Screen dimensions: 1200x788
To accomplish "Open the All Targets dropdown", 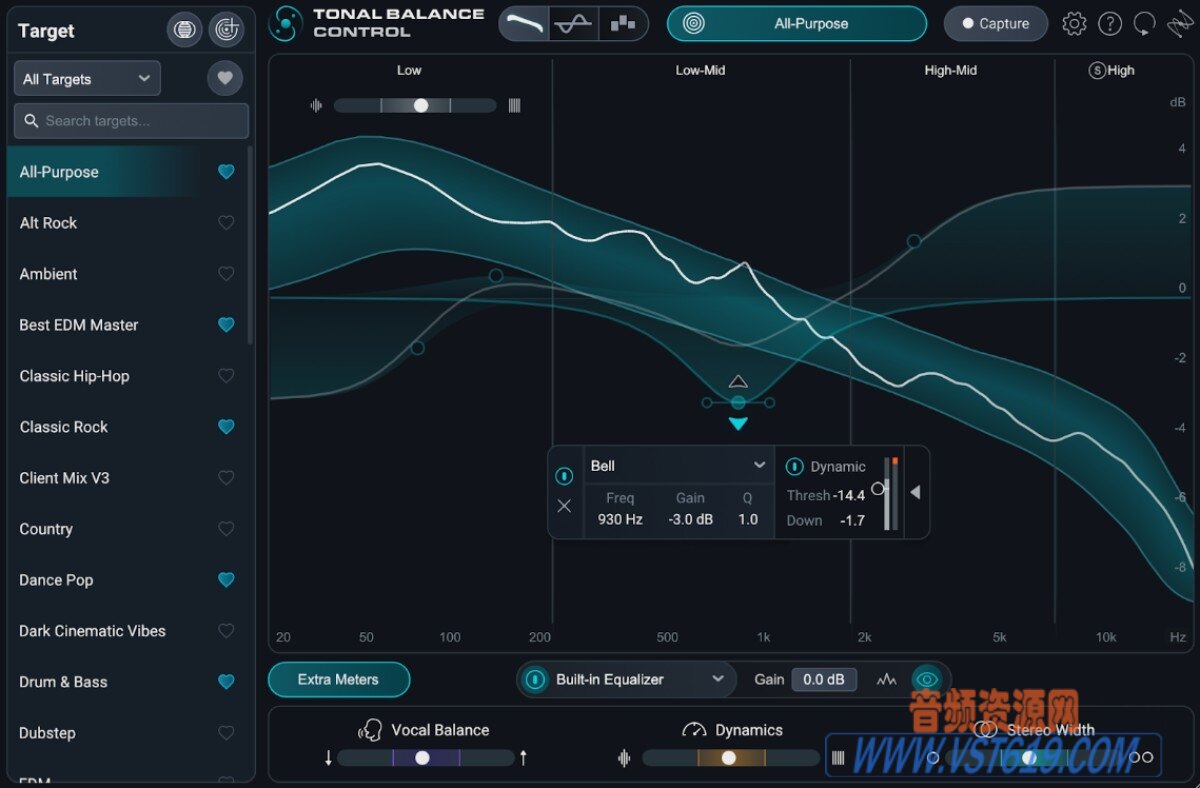I will (x=86, y=77).
